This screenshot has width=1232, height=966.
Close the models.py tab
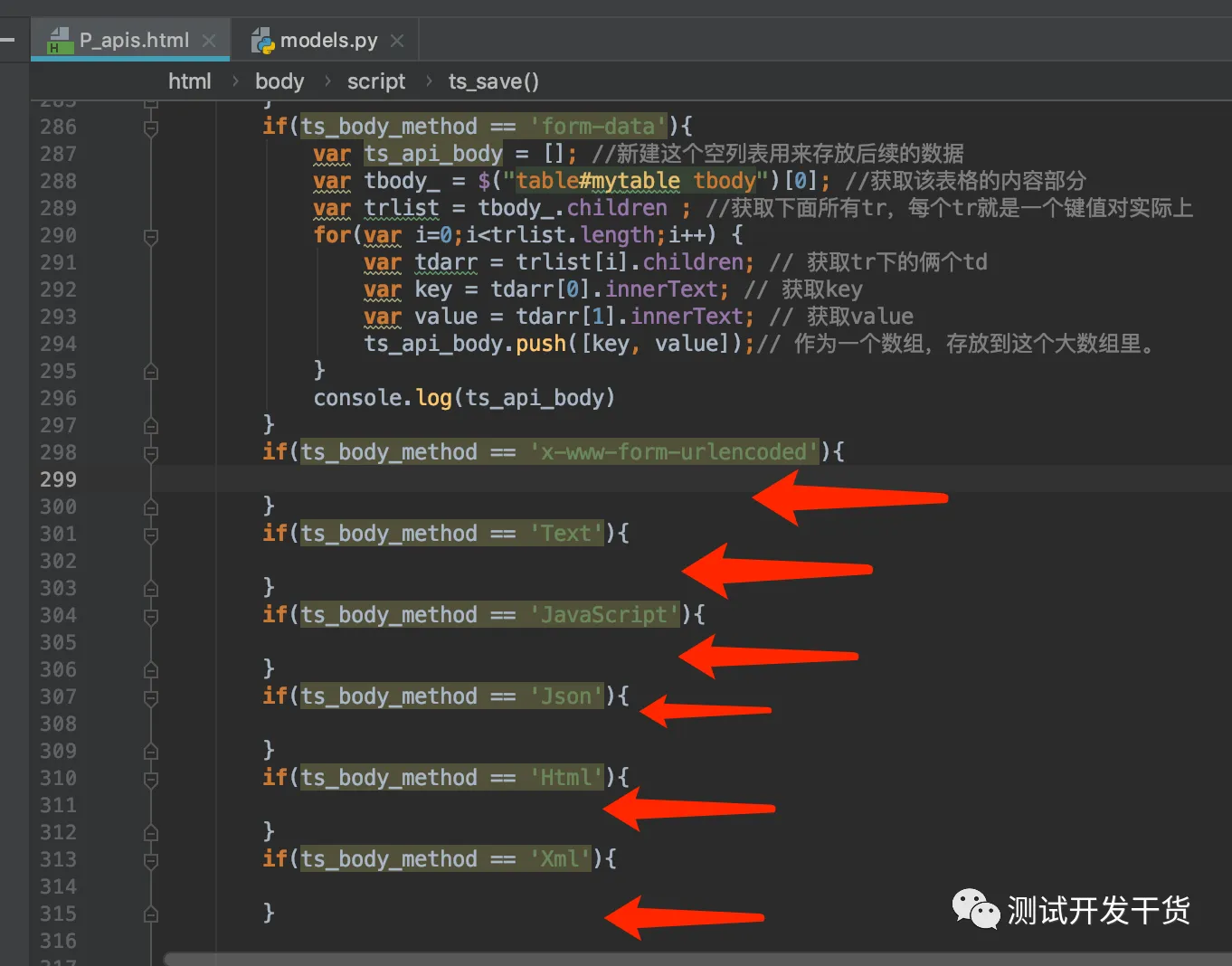[397, 41]
